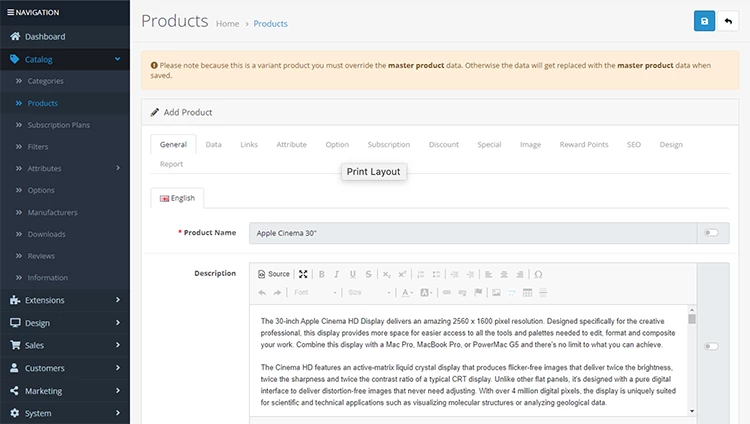Open the Size dropdown
The image size is (750, 424).
pos(369,292)
